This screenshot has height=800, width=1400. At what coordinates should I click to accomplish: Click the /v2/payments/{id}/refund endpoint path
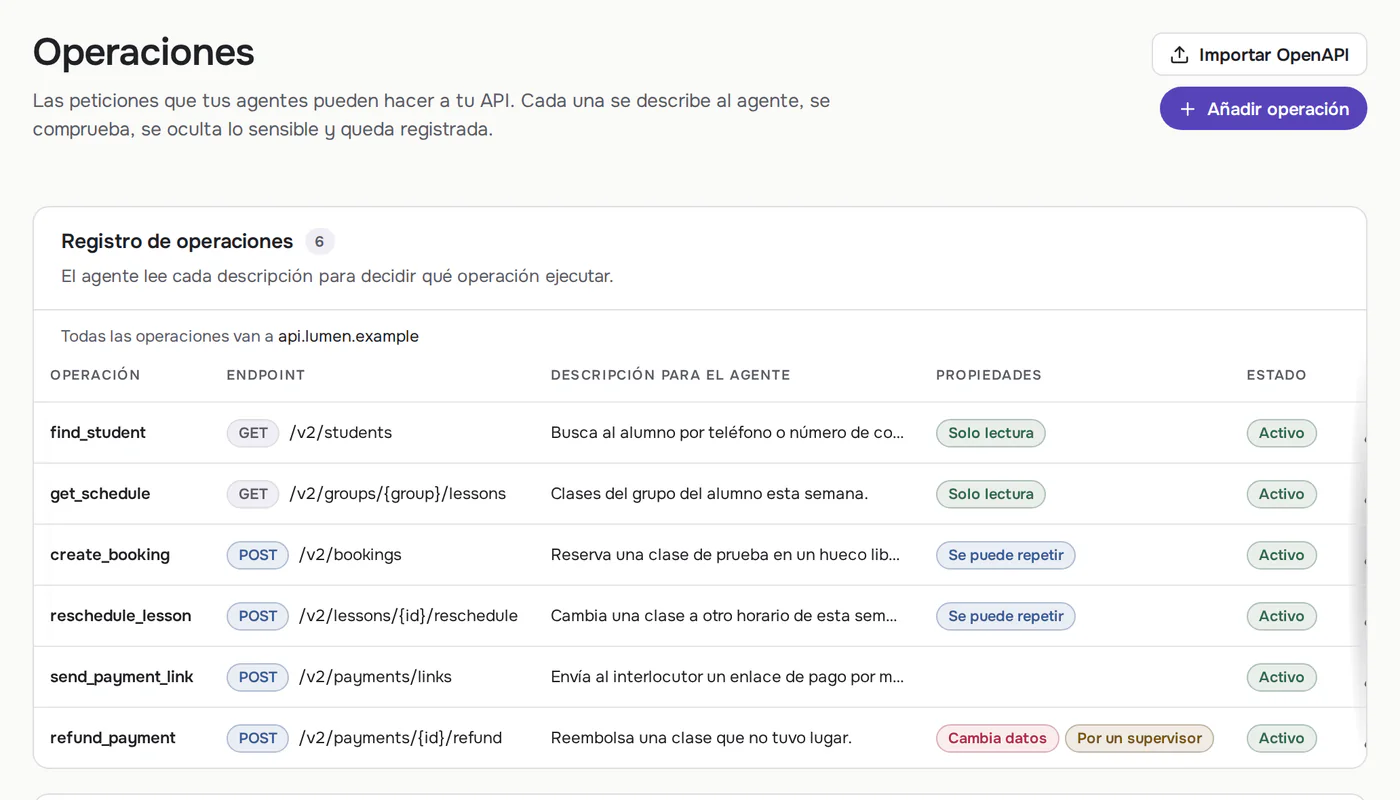pyautogui.click(x=400, y=738)
